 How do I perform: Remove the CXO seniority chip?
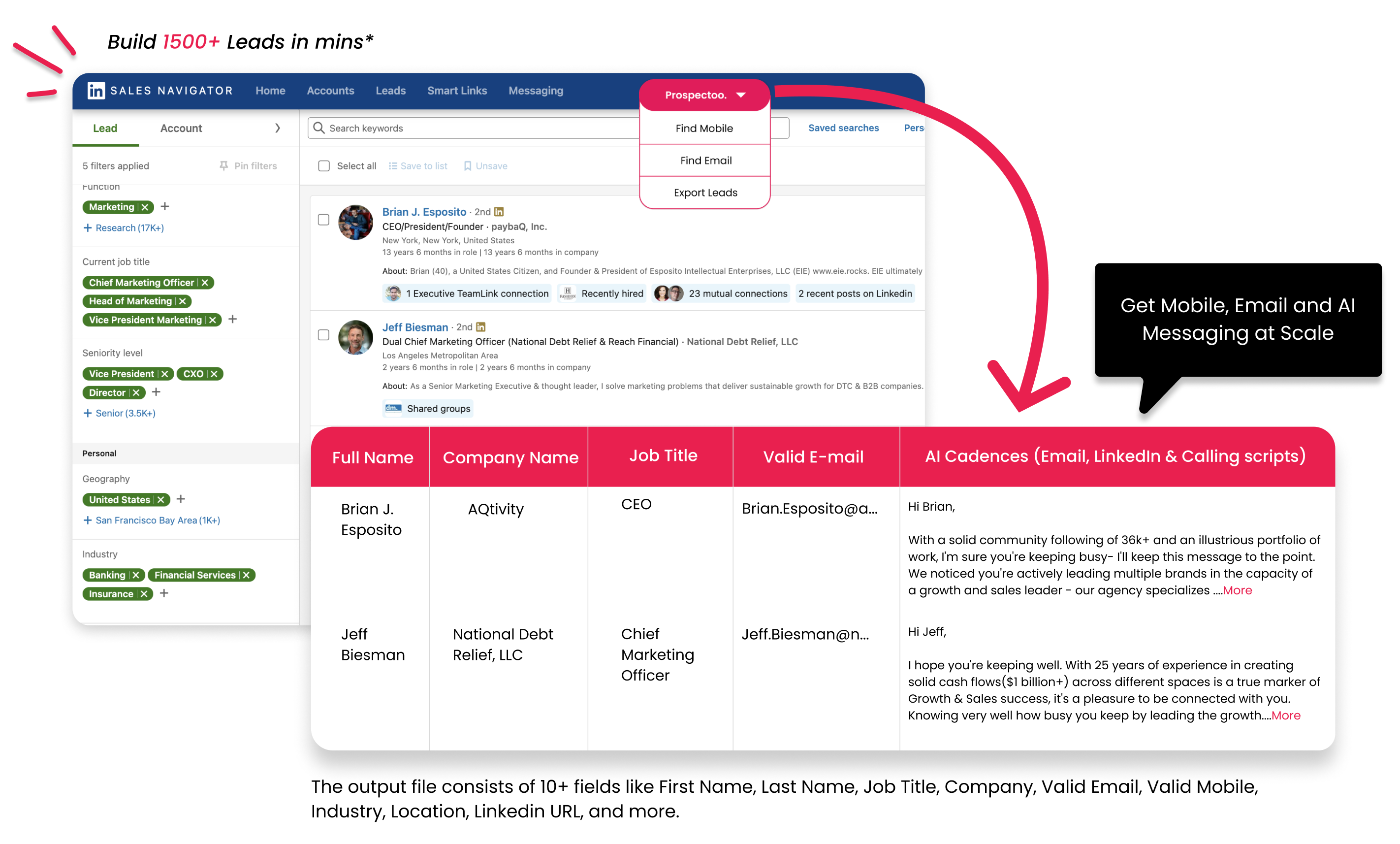pyautogui.click(x=214, y=374)
